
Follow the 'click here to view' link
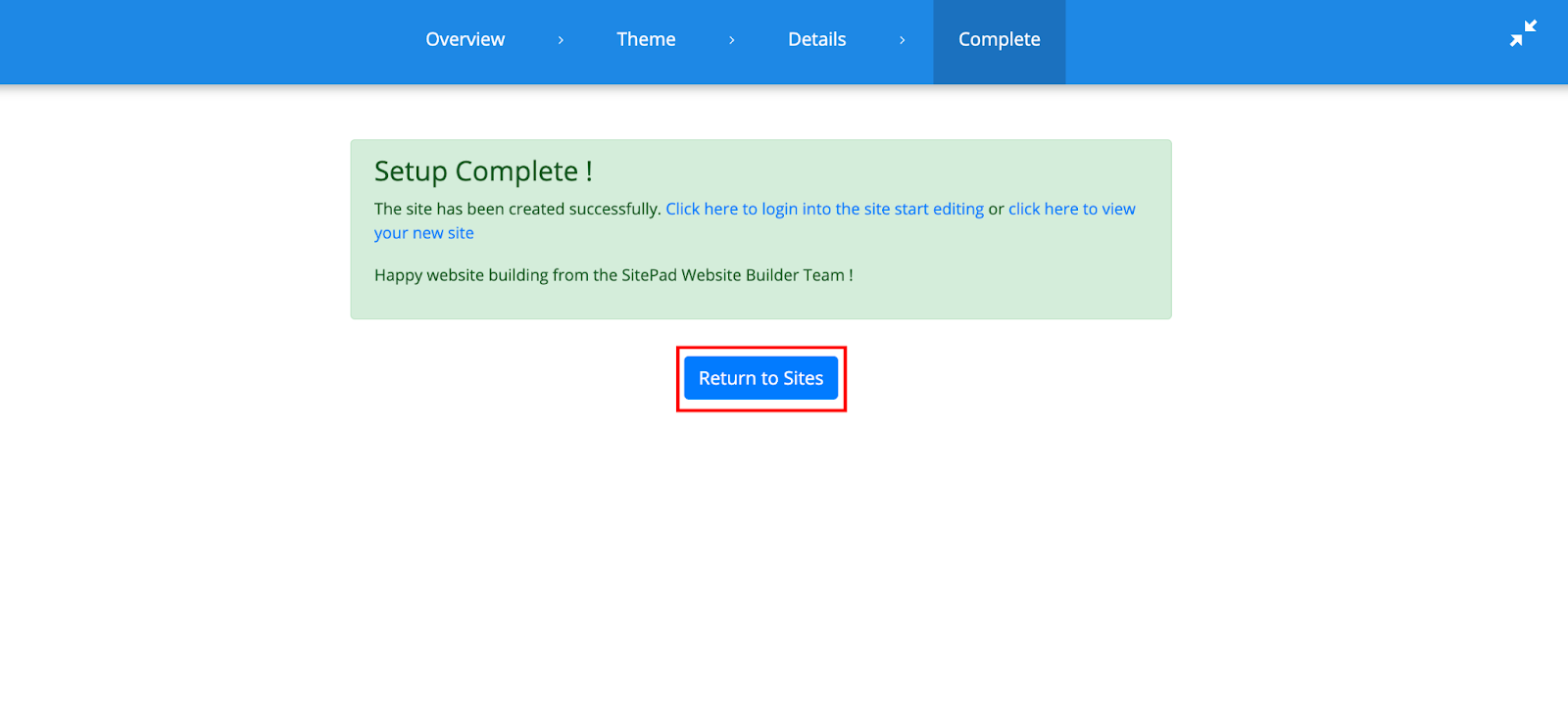(1071, 209)
